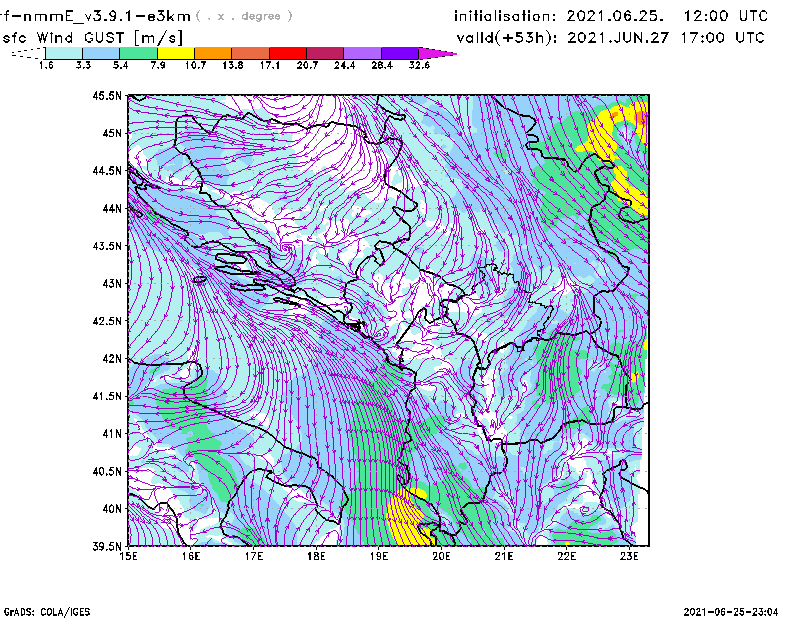Click the GrADS: COLA/IGES credit text

click(x=38, y=610)
